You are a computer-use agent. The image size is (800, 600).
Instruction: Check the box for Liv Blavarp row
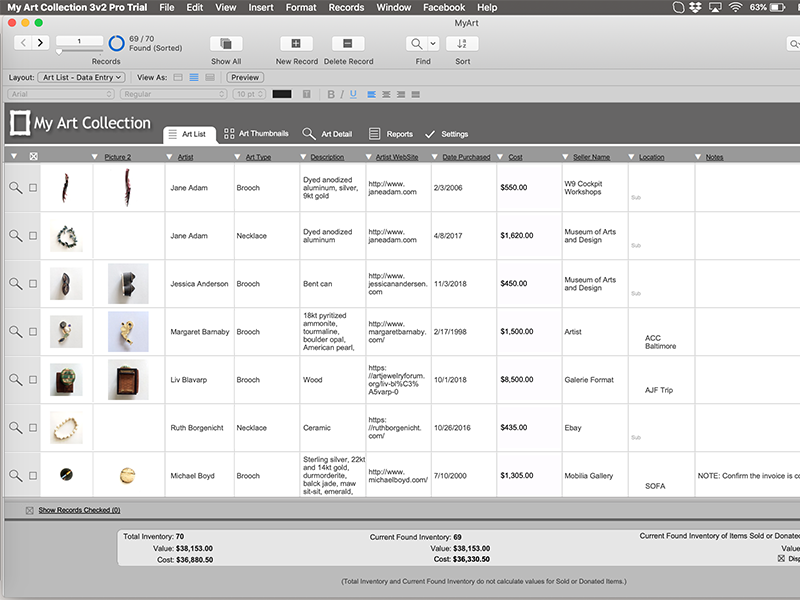(33, 380)
